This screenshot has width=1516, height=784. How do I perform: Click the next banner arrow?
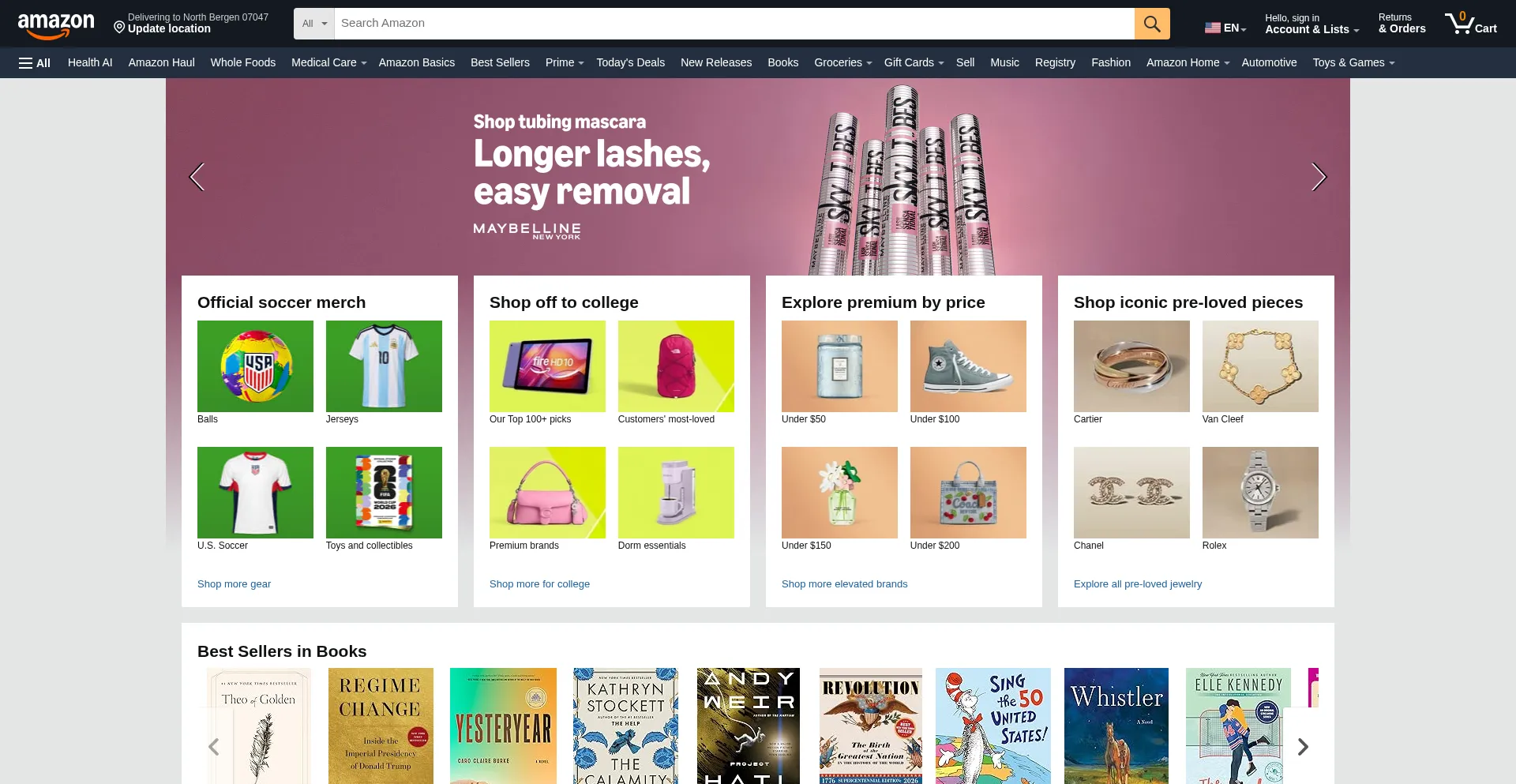point(1319,177)
